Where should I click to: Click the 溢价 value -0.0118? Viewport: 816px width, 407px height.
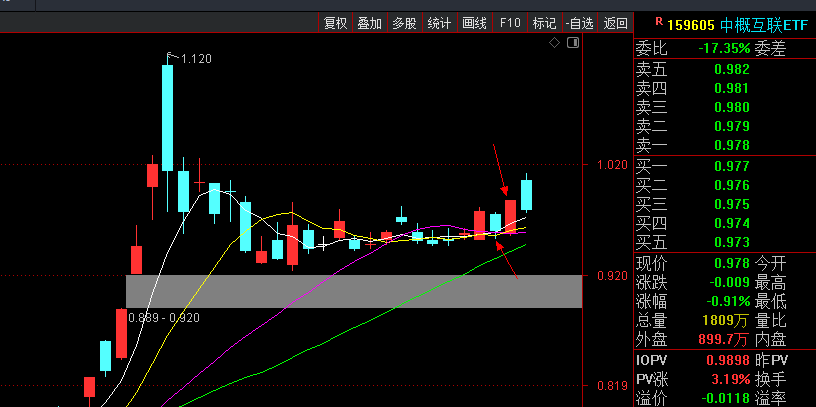[x=726, y=398]
